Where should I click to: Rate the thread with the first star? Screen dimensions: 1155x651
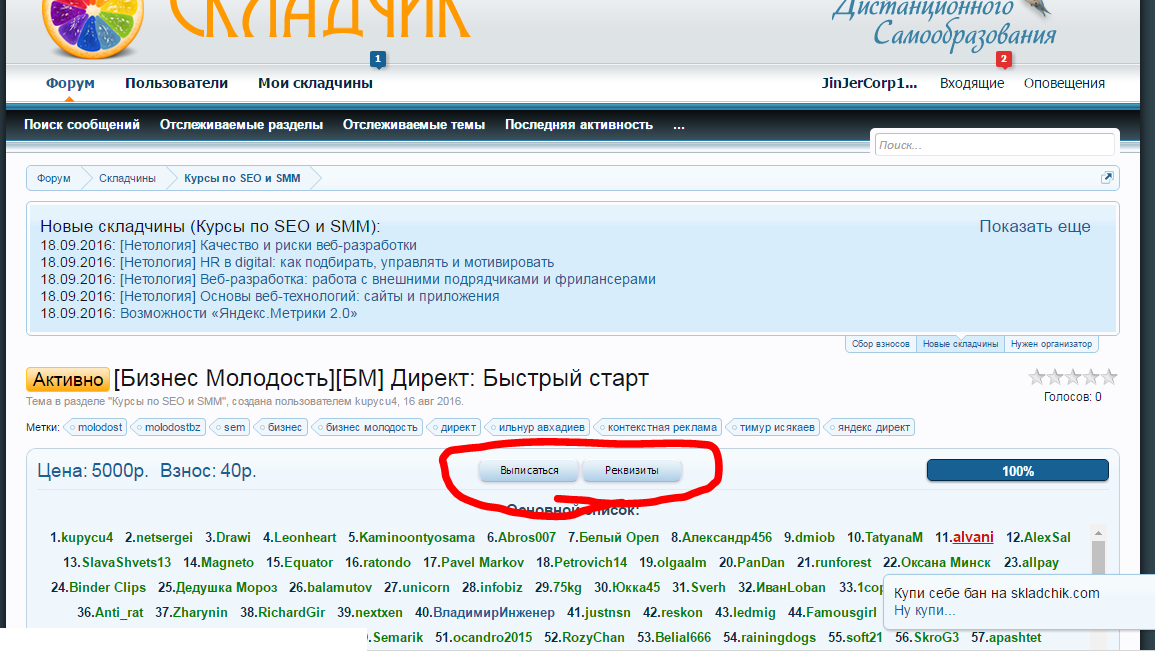[x=1036, y=377]
